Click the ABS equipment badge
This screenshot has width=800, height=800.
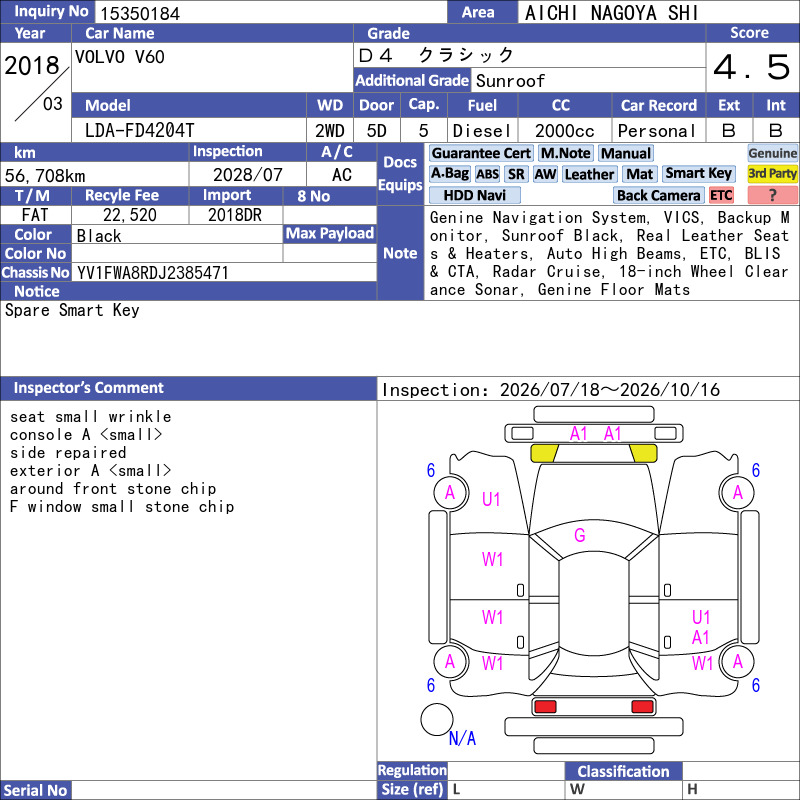click(x=487, y=174)
